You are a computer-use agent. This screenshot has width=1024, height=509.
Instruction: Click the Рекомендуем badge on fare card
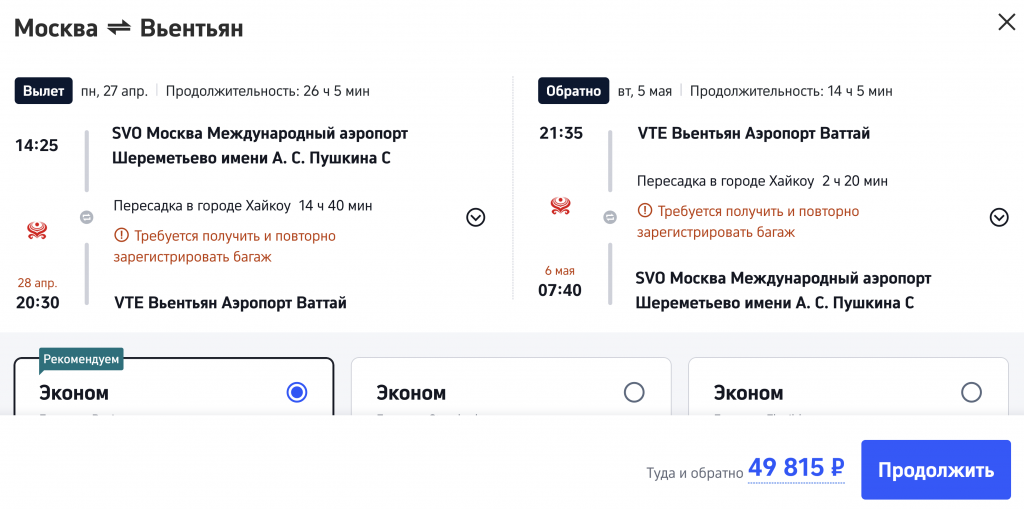click(x=82, y=359)
